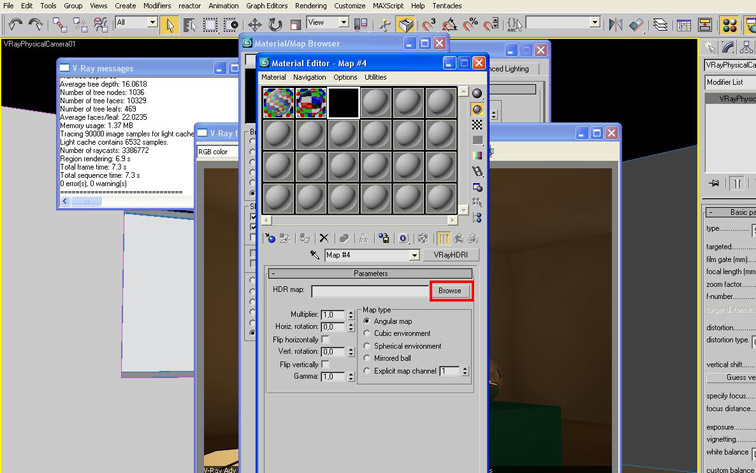Activate the Select and Scale tool

296,25
